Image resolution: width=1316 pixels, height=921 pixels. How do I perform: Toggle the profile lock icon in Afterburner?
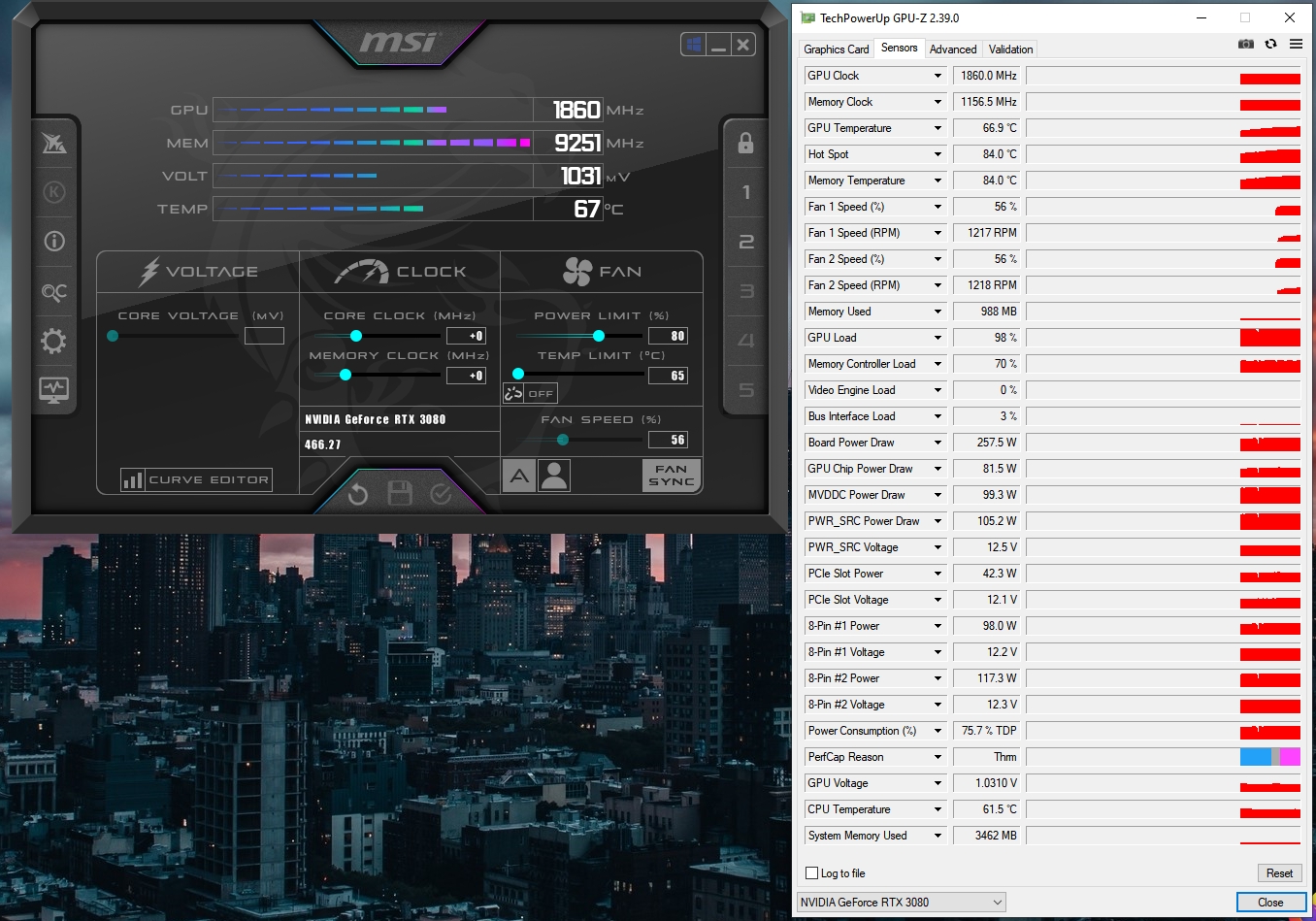pyautogui.click(x=745, y=143)
